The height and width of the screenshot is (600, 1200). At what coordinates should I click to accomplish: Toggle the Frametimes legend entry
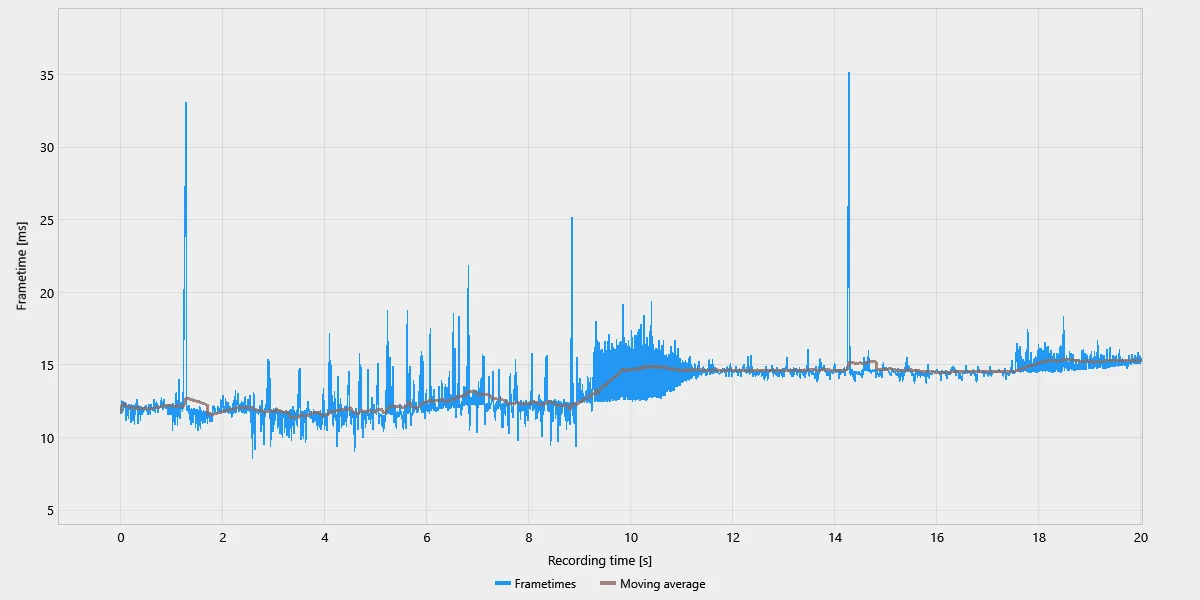pyautogui.click(x=535, y=584)
